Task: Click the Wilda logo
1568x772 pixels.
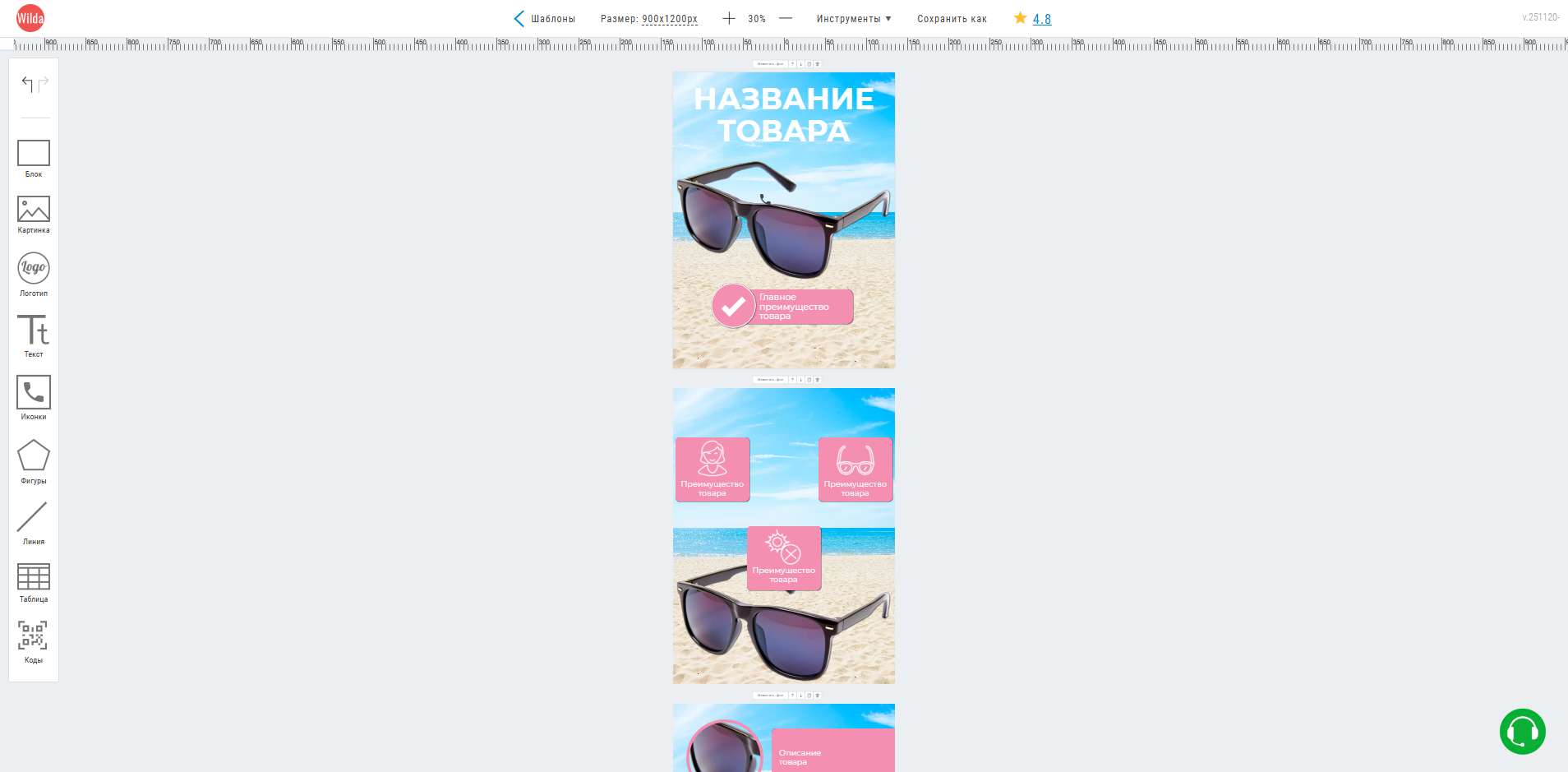Action: click(x=30, y=18)
